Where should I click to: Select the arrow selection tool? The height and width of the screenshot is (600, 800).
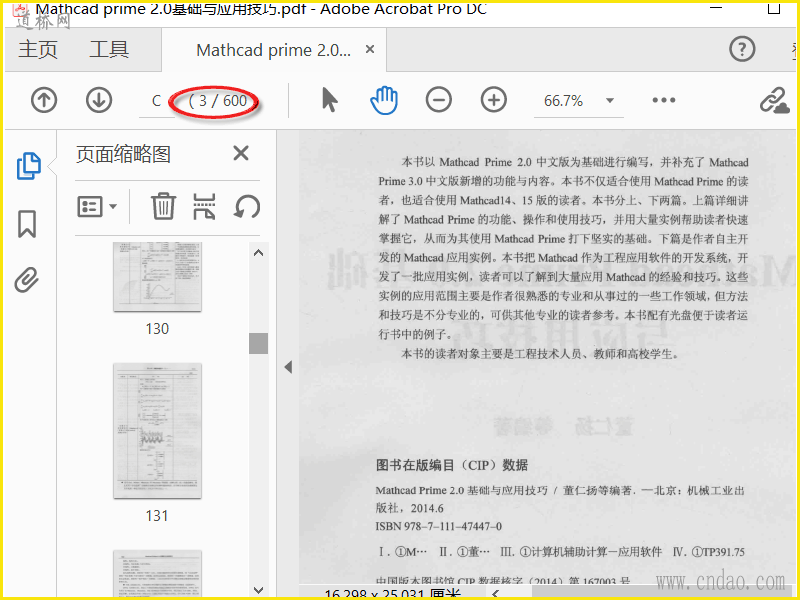[x=330, y=99]
